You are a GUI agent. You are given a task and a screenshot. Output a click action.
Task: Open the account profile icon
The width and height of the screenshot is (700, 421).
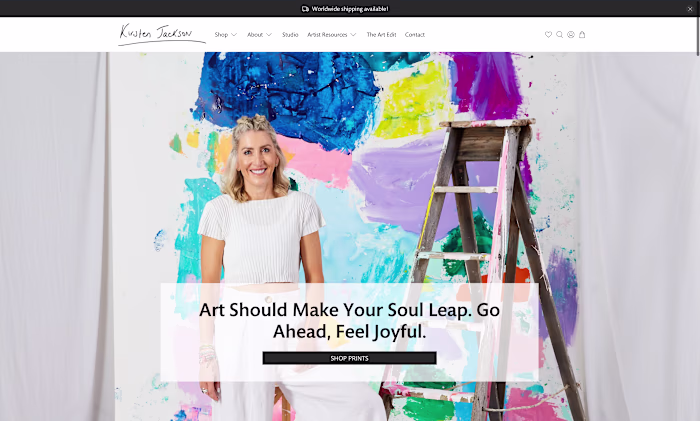(x=571, y=34)
